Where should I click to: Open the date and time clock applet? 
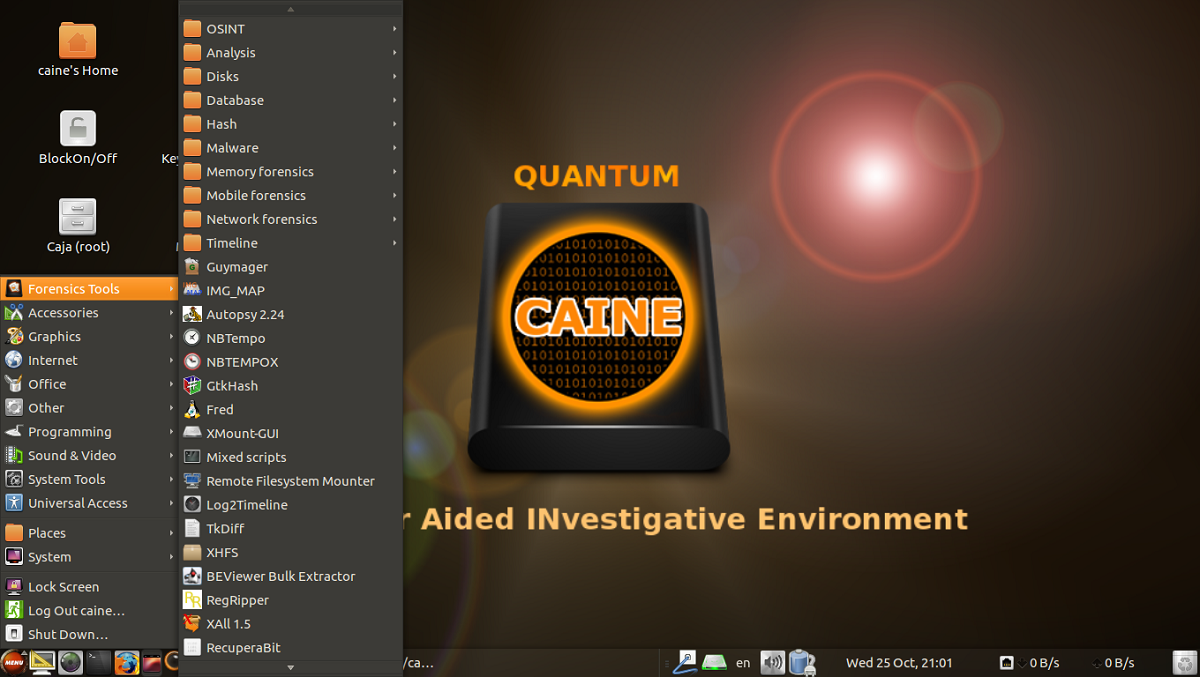click(899, 662)
